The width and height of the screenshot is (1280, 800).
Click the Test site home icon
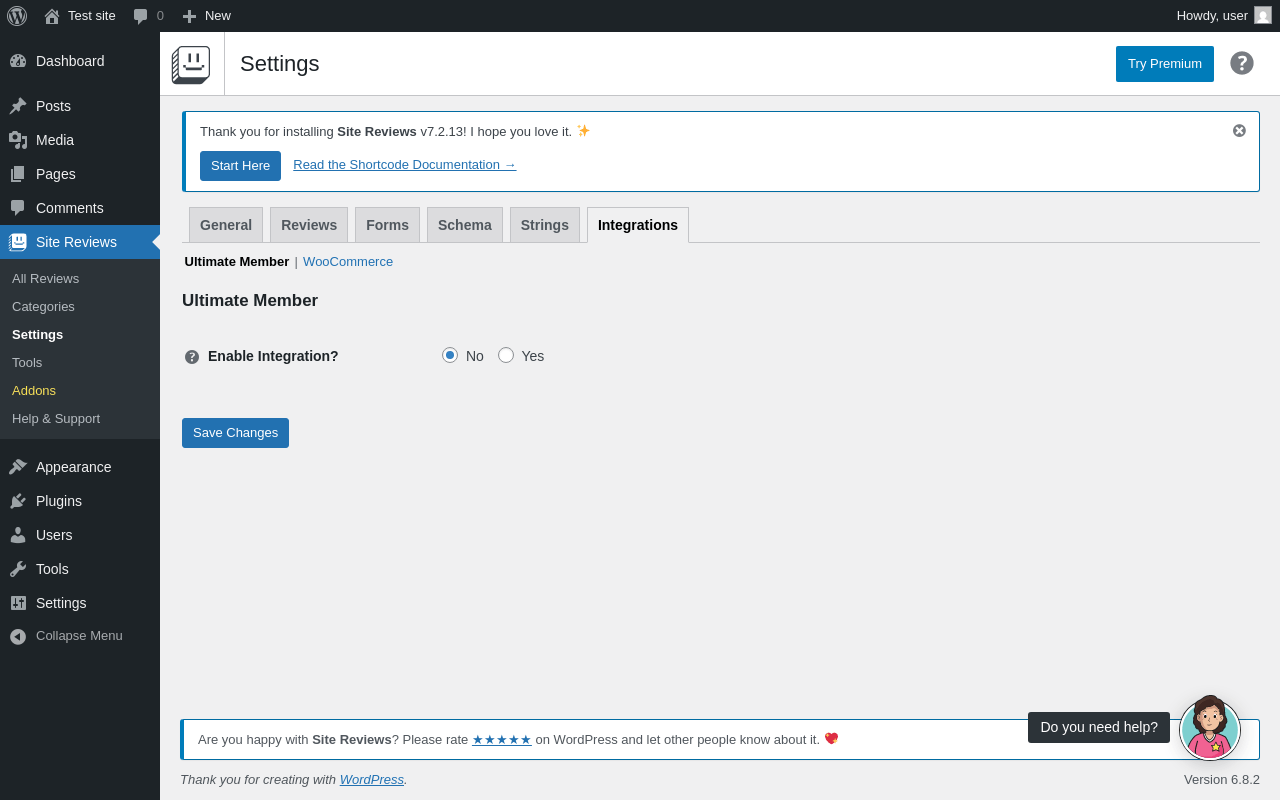pyautogui.click(x=52, y=16)
